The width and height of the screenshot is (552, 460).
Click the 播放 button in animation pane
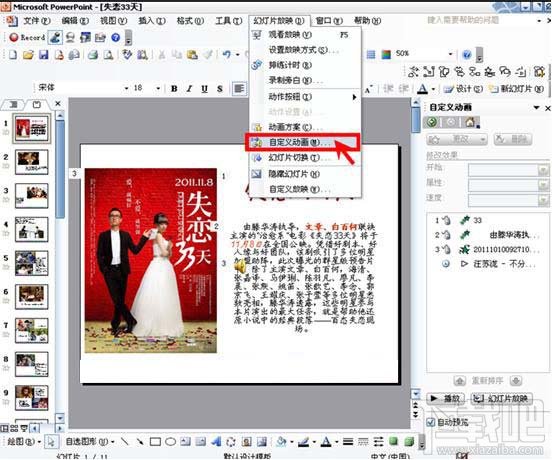pyautogui.click(x=446, y=398)
